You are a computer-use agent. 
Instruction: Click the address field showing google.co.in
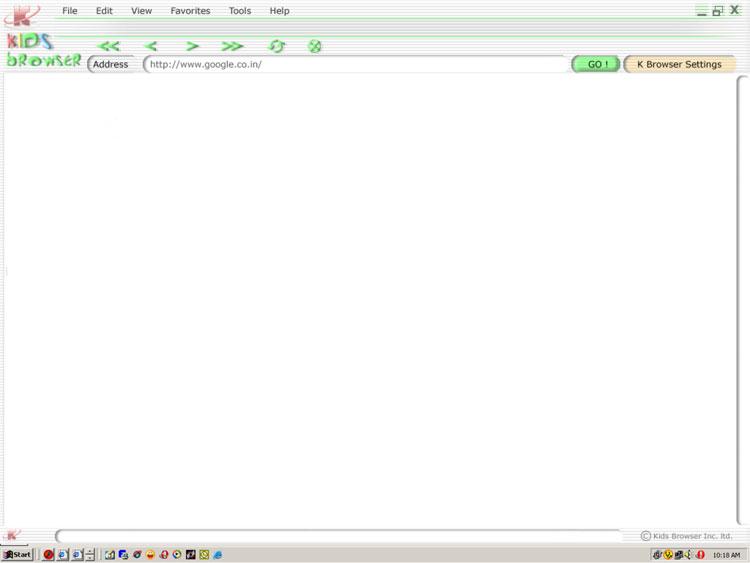point(355,64)
